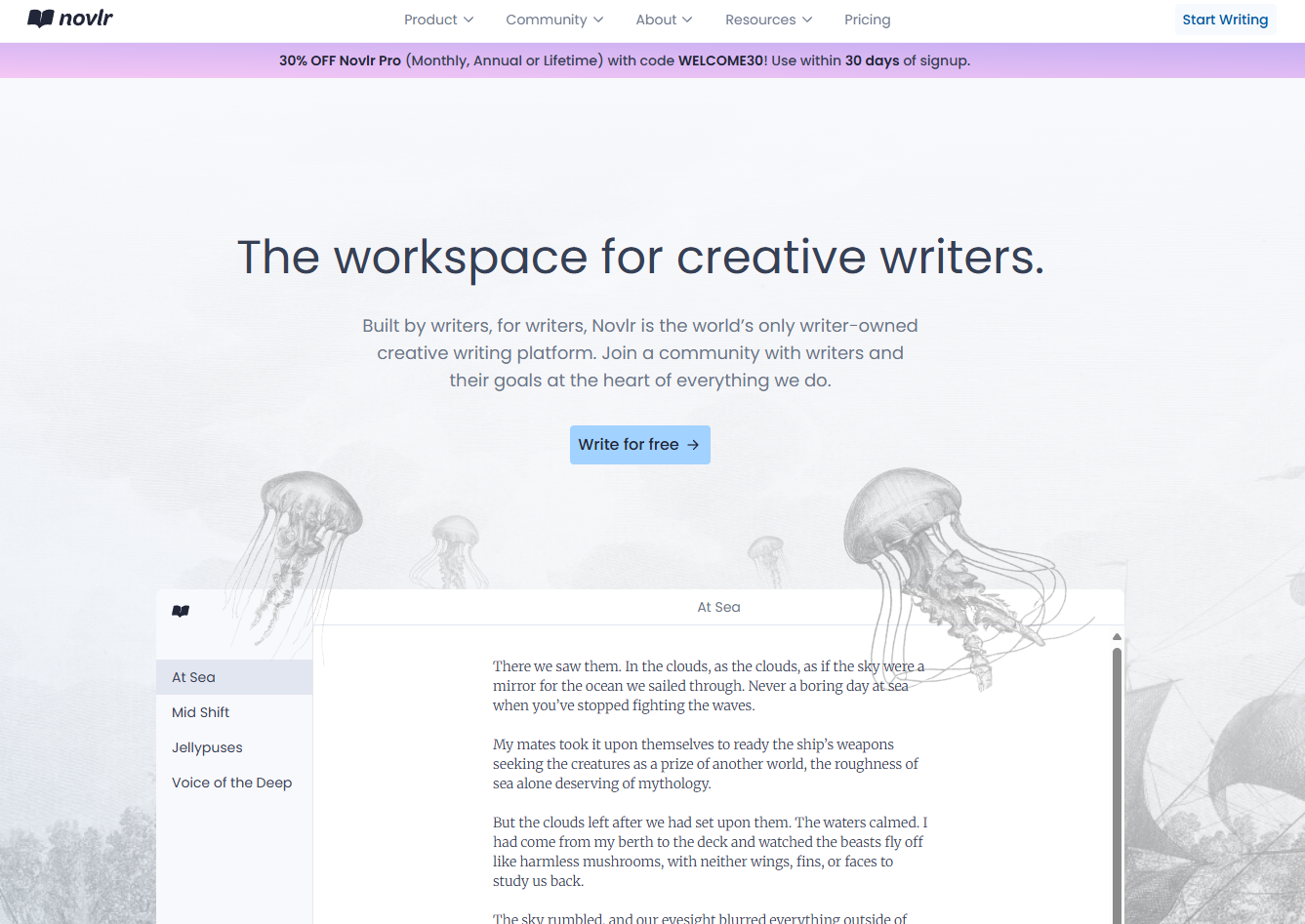Click the WELCOME30 promo banner
This screenshot has width=1305, height=924.
click(625, 60)
